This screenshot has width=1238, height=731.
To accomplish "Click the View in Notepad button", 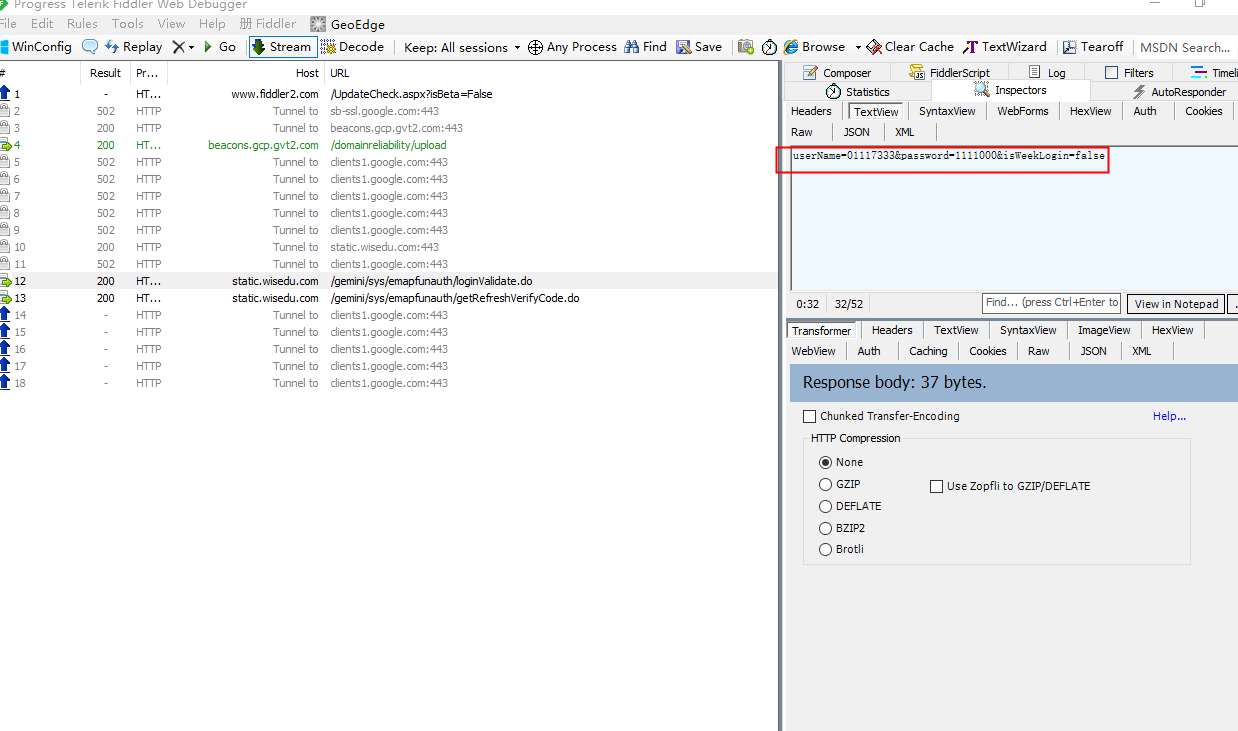I will (x=1176, y=304).
